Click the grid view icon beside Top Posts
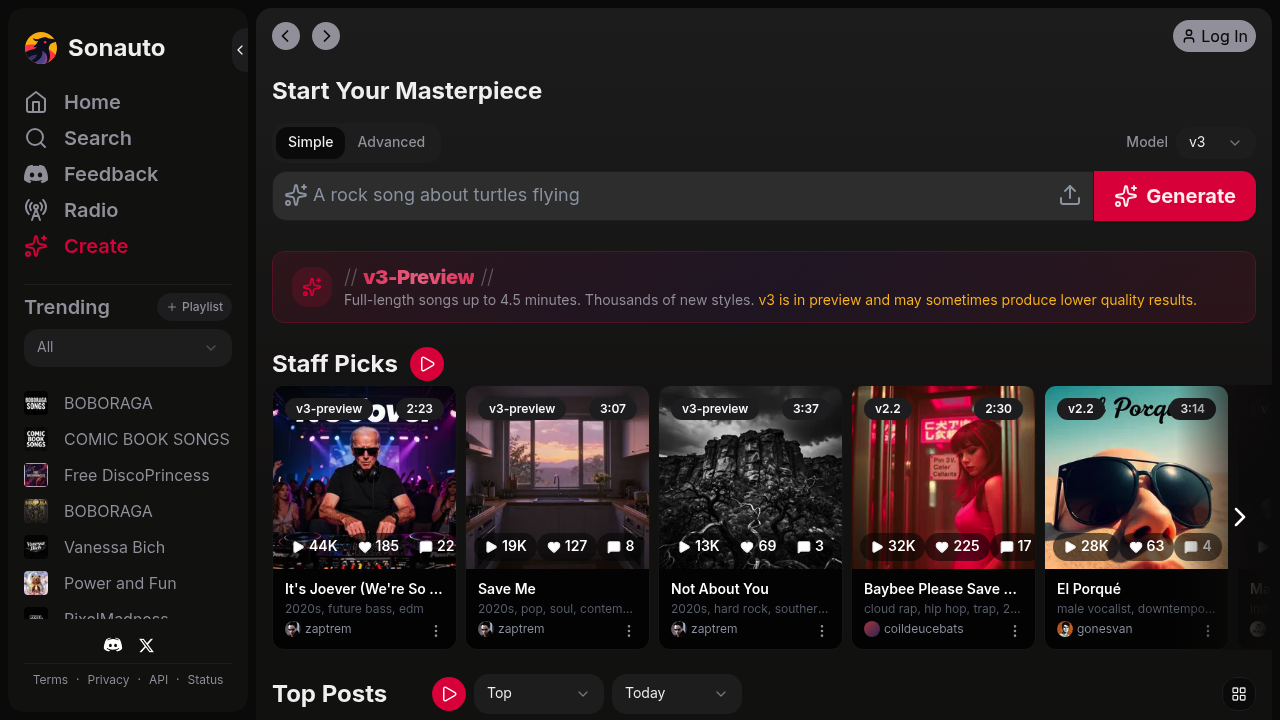This screenshot has height=720, width=1280. pyautogui.click(x=1238, y=694)
